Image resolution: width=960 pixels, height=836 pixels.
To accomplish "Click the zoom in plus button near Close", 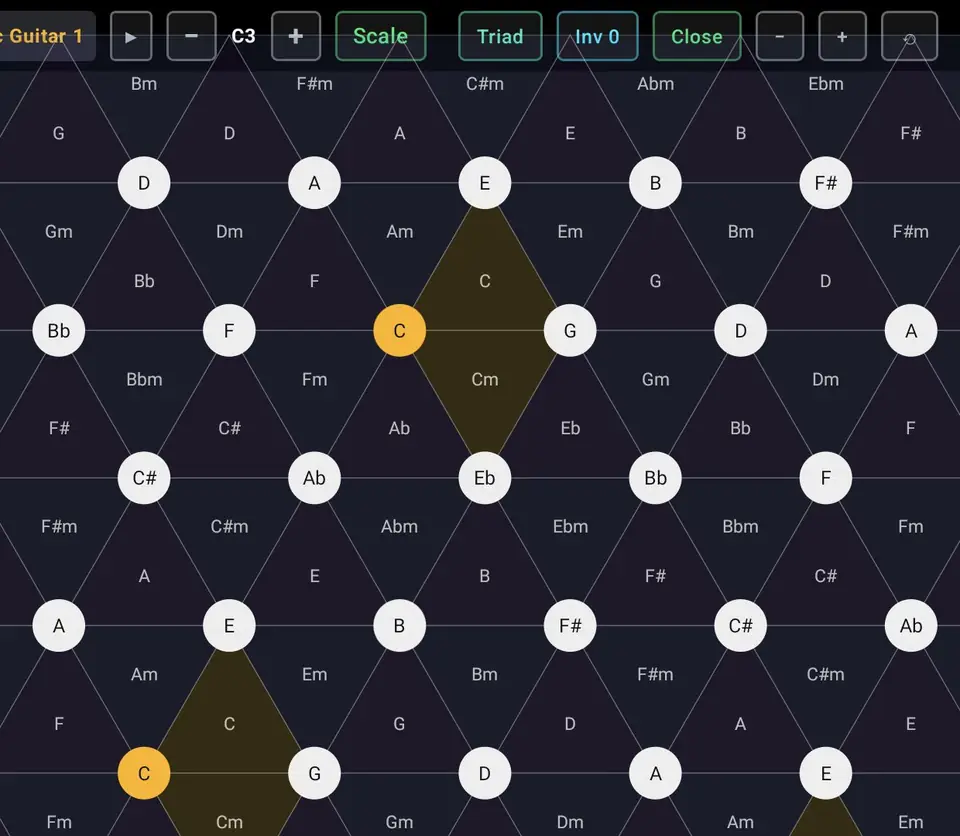I will click(x=842, y=36).
